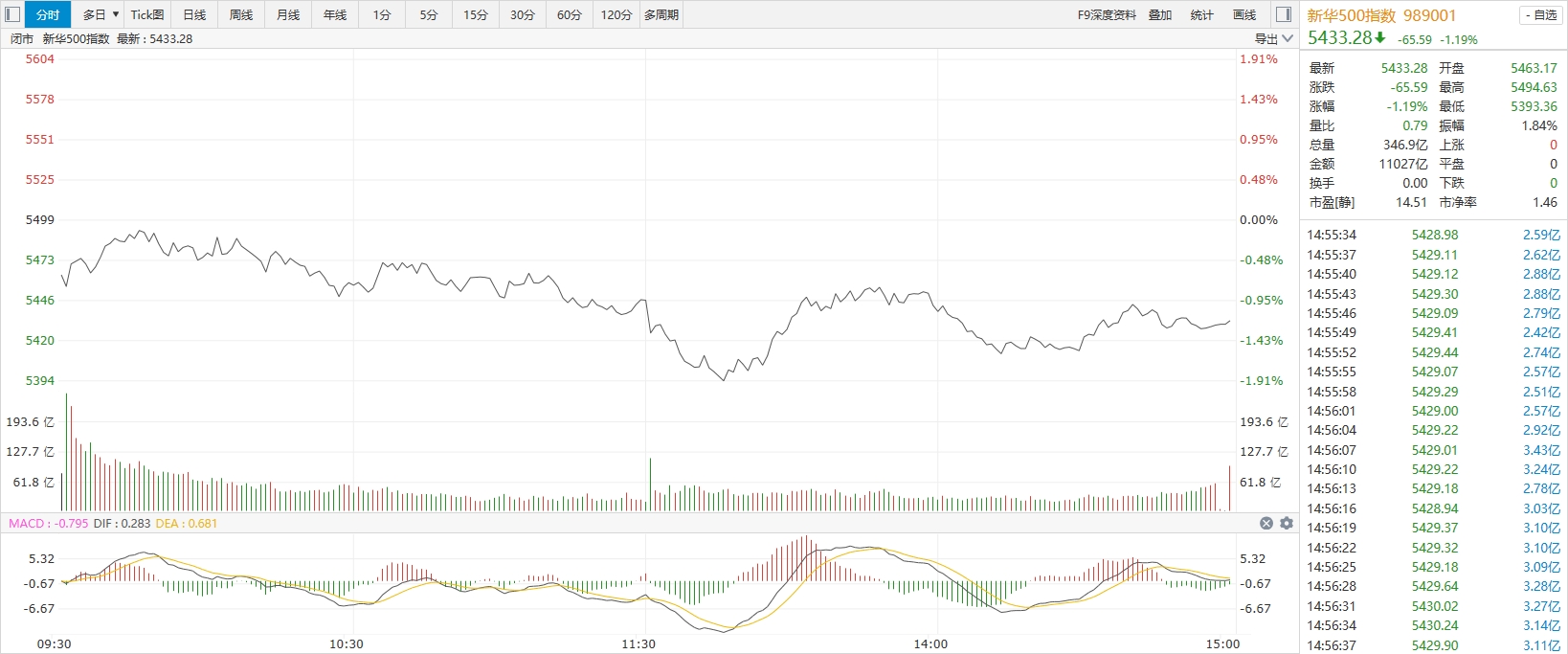Screen dimensions: 1568x654
Task: Click the 11:30 spike in the volume bars
Action: click(x=650, y=484)
